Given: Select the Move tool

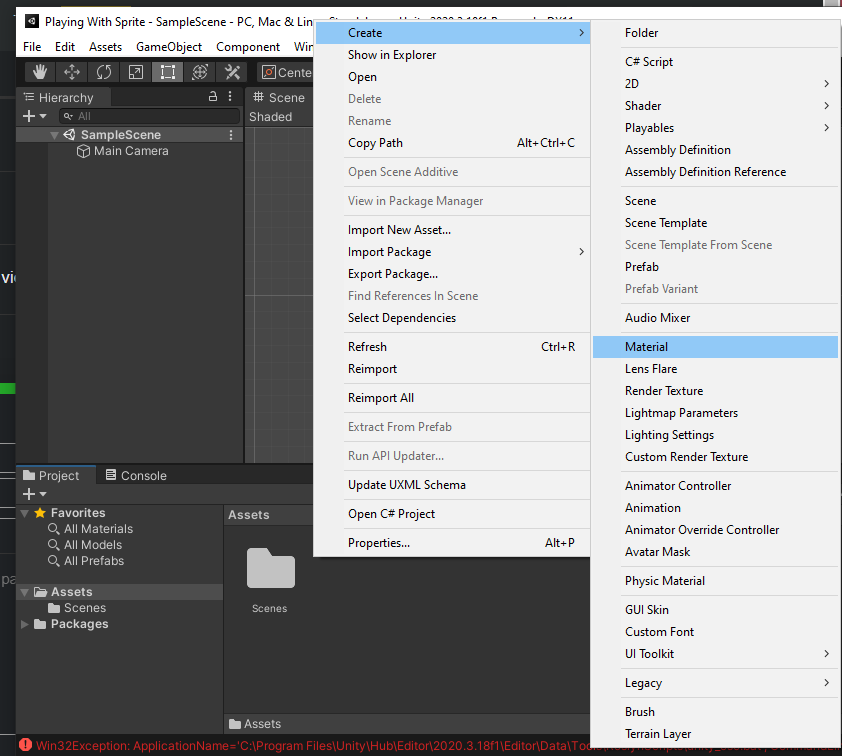Looking at the screenshot, I should (72, 72).
